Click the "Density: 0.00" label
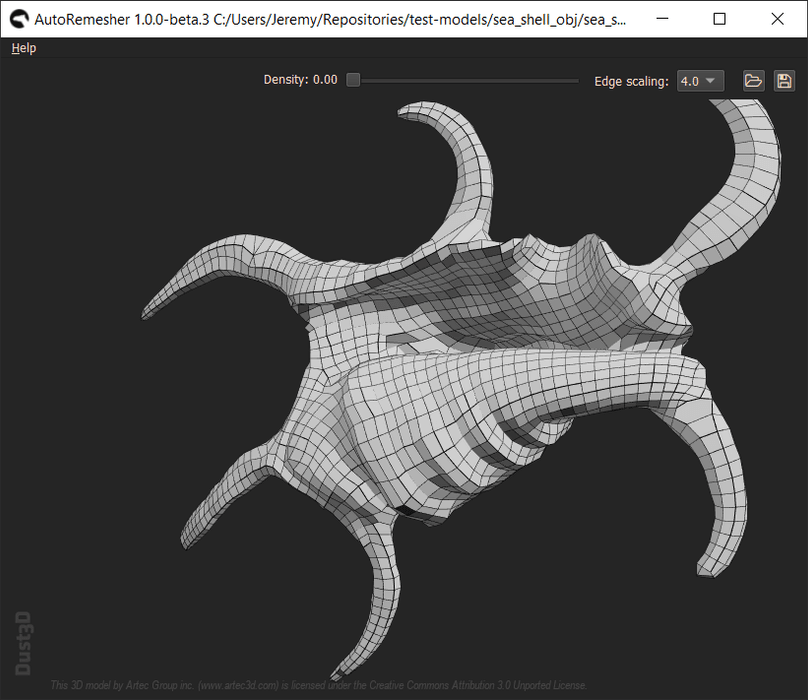 point(300,80)
